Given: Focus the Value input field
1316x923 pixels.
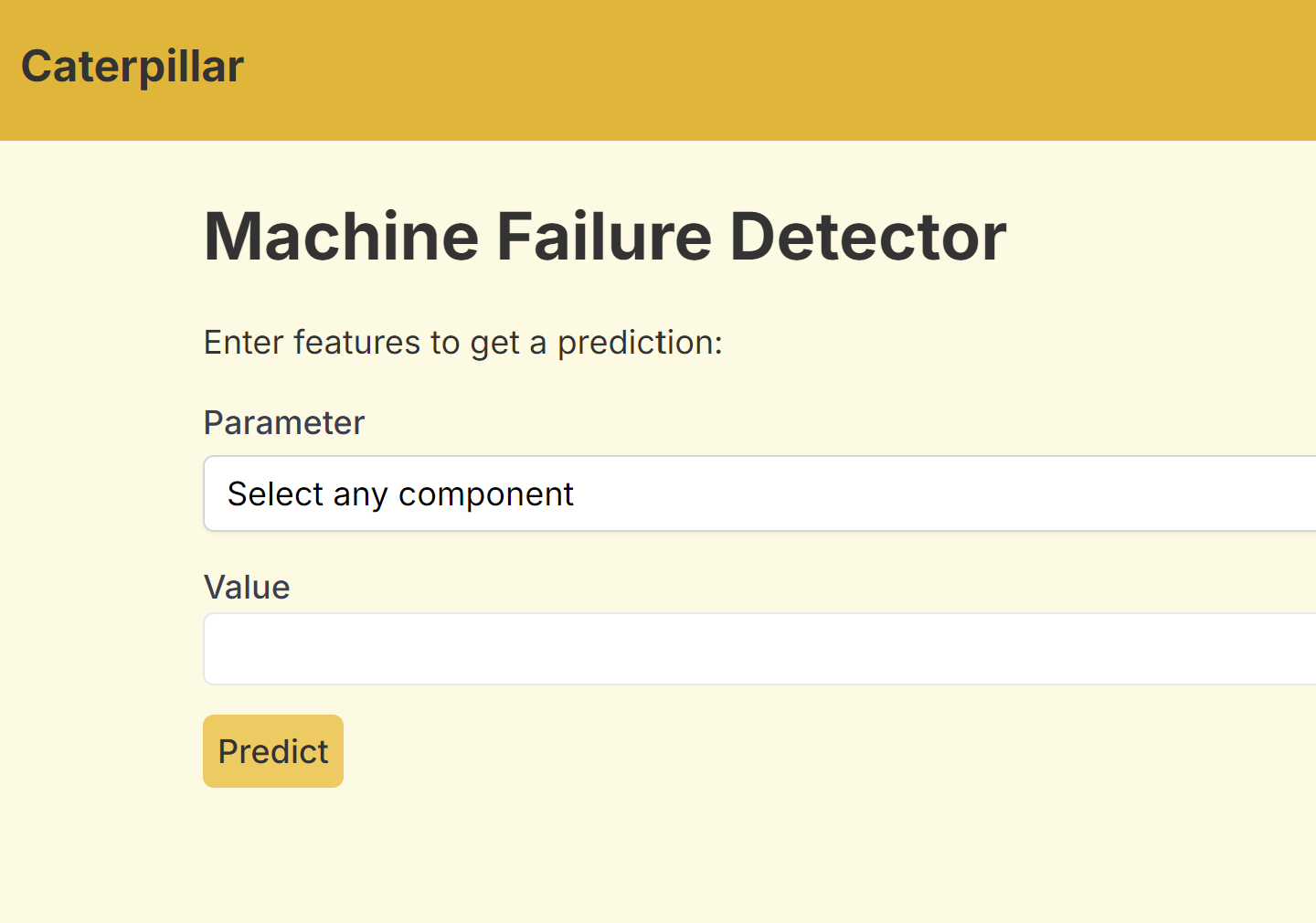Looking at the screenshot, I should [x=759, y=649].
